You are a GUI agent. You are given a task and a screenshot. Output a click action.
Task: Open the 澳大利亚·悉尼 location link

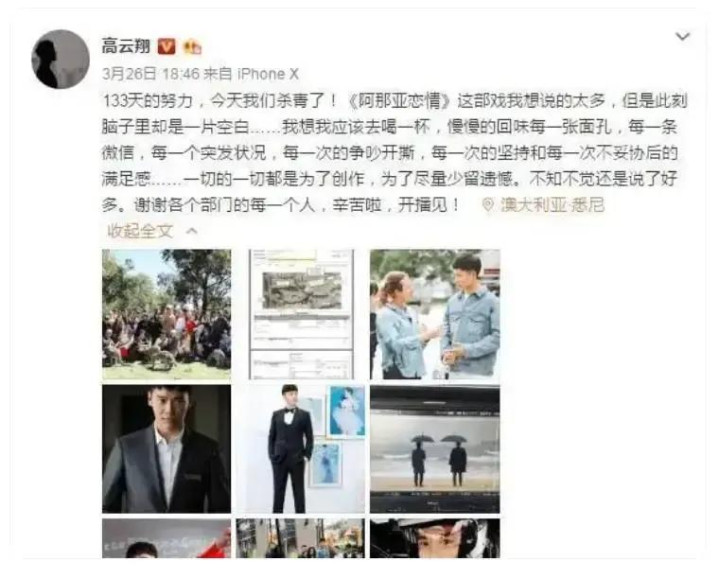tap(552, 205)
